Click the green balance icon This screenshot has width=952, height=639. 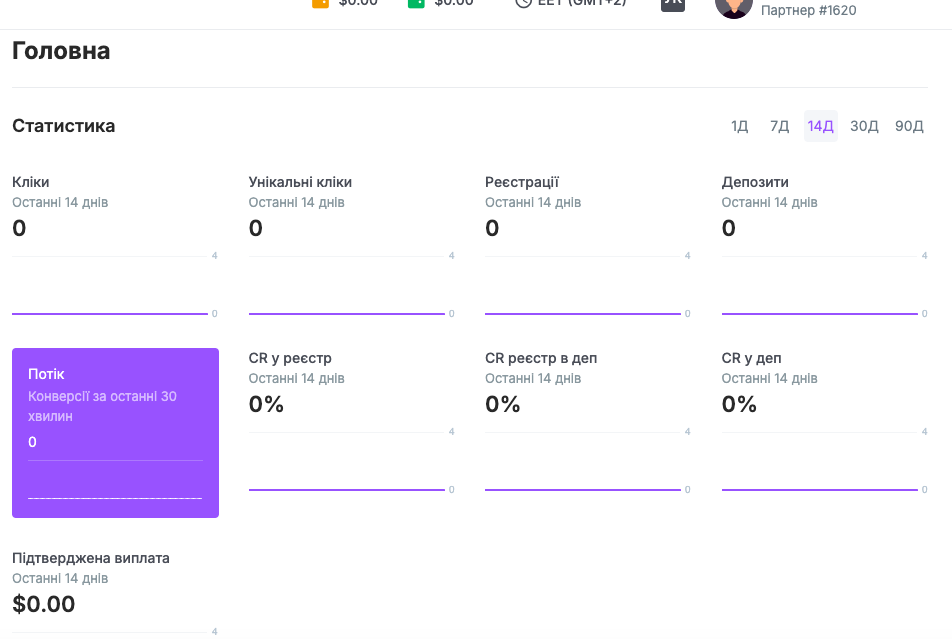click(x=416, y=3)
